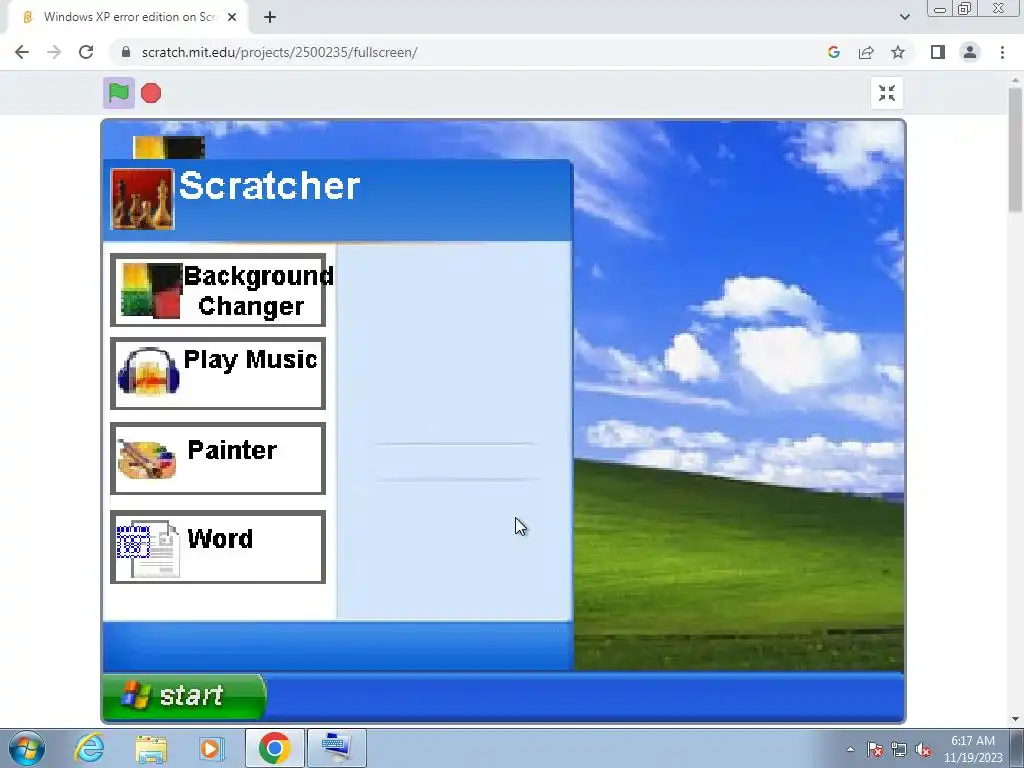Stop the project with the red stop button
Screen dimensions: 1024x768
pos(151,93)
